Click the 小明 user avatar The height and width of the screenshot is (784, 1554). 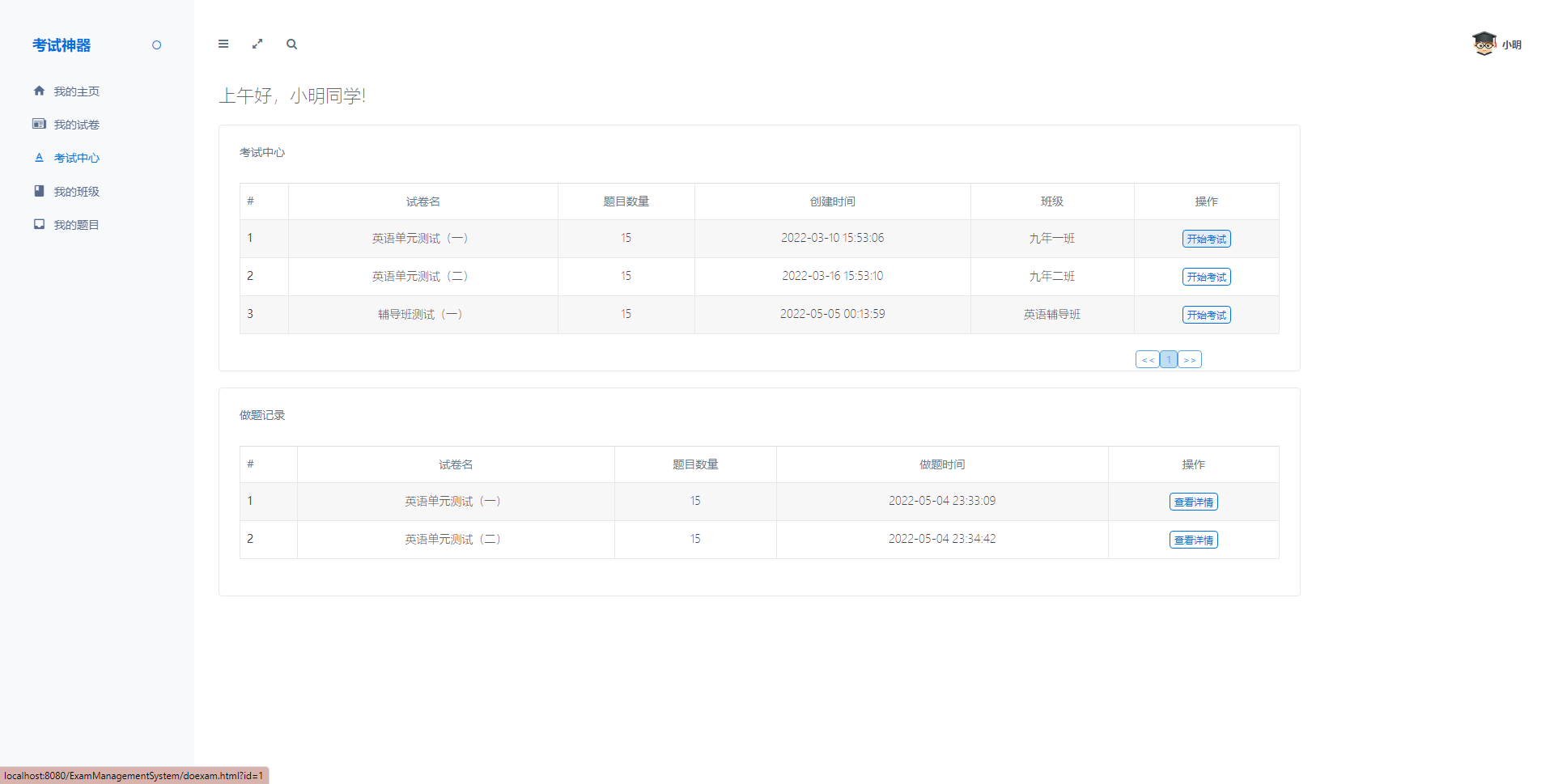coord(1484,44)
